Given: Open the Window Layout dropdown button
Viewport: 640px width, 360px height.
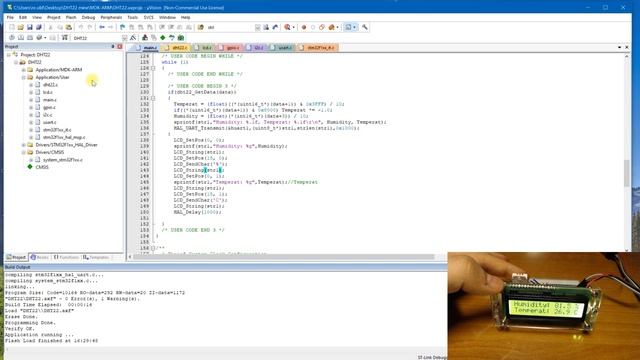Looking at the screenshot, I should (x=351, y=27).
